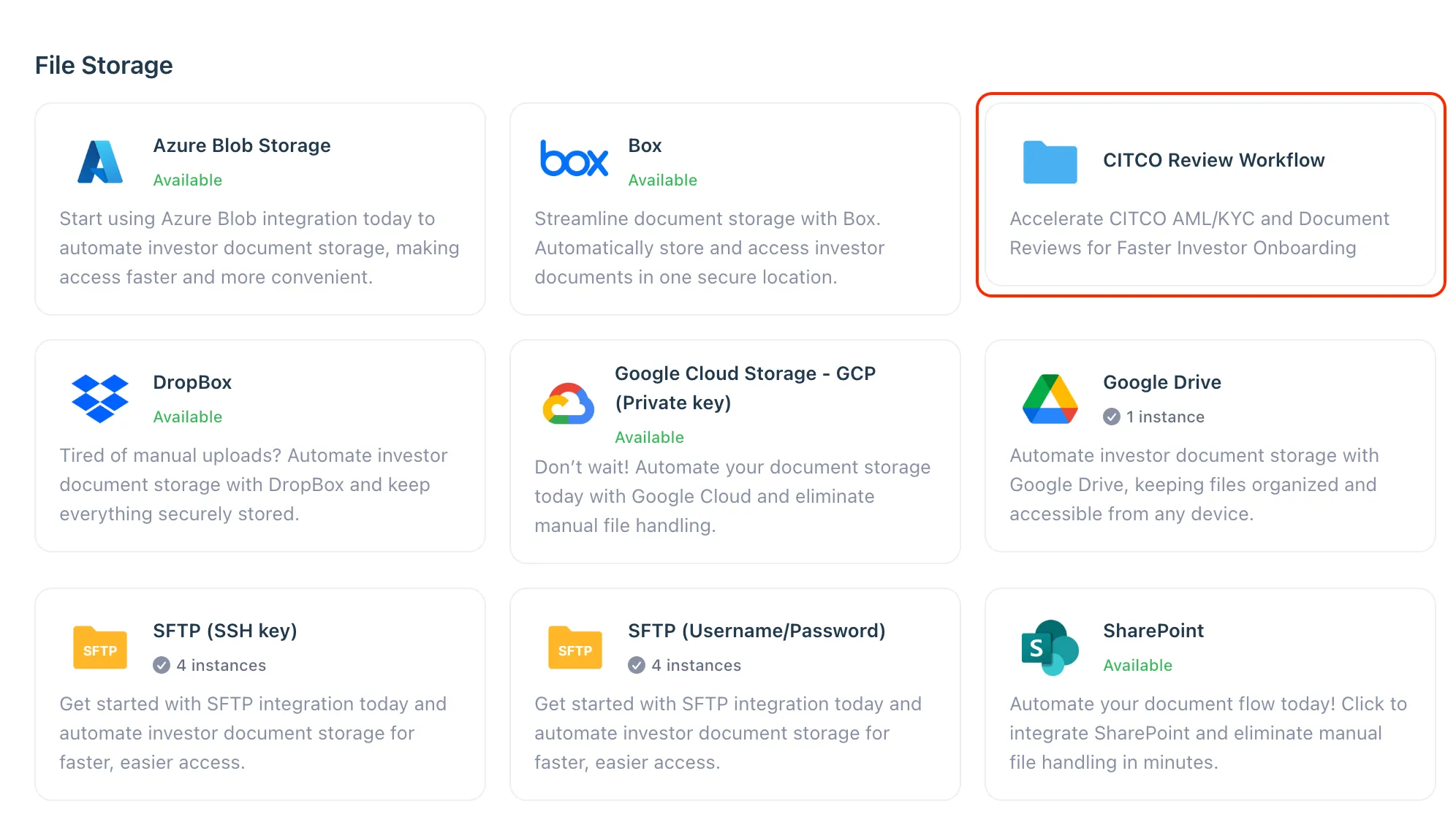Open the Box integration title

(x=645, y=145)
